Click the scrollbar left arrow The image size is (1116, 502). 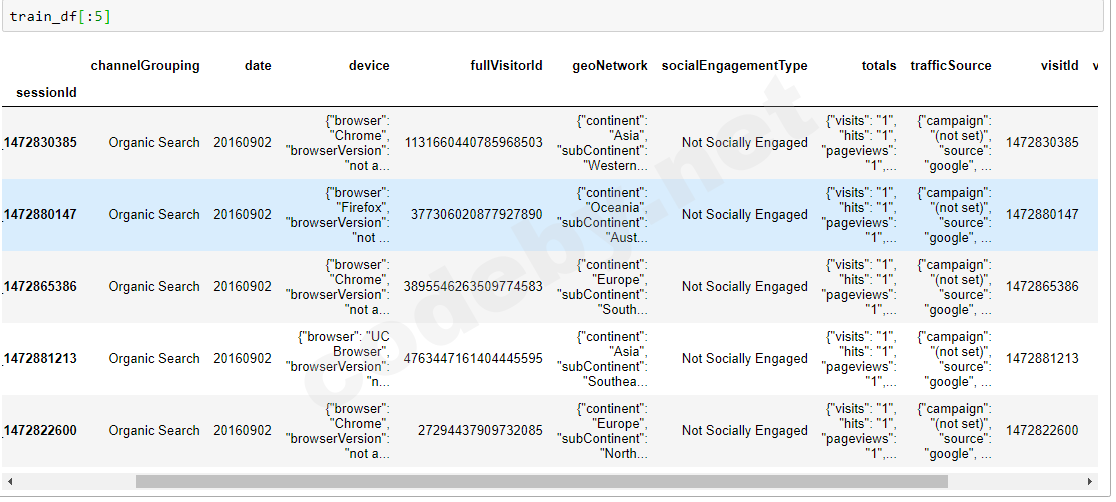point(9,482)
